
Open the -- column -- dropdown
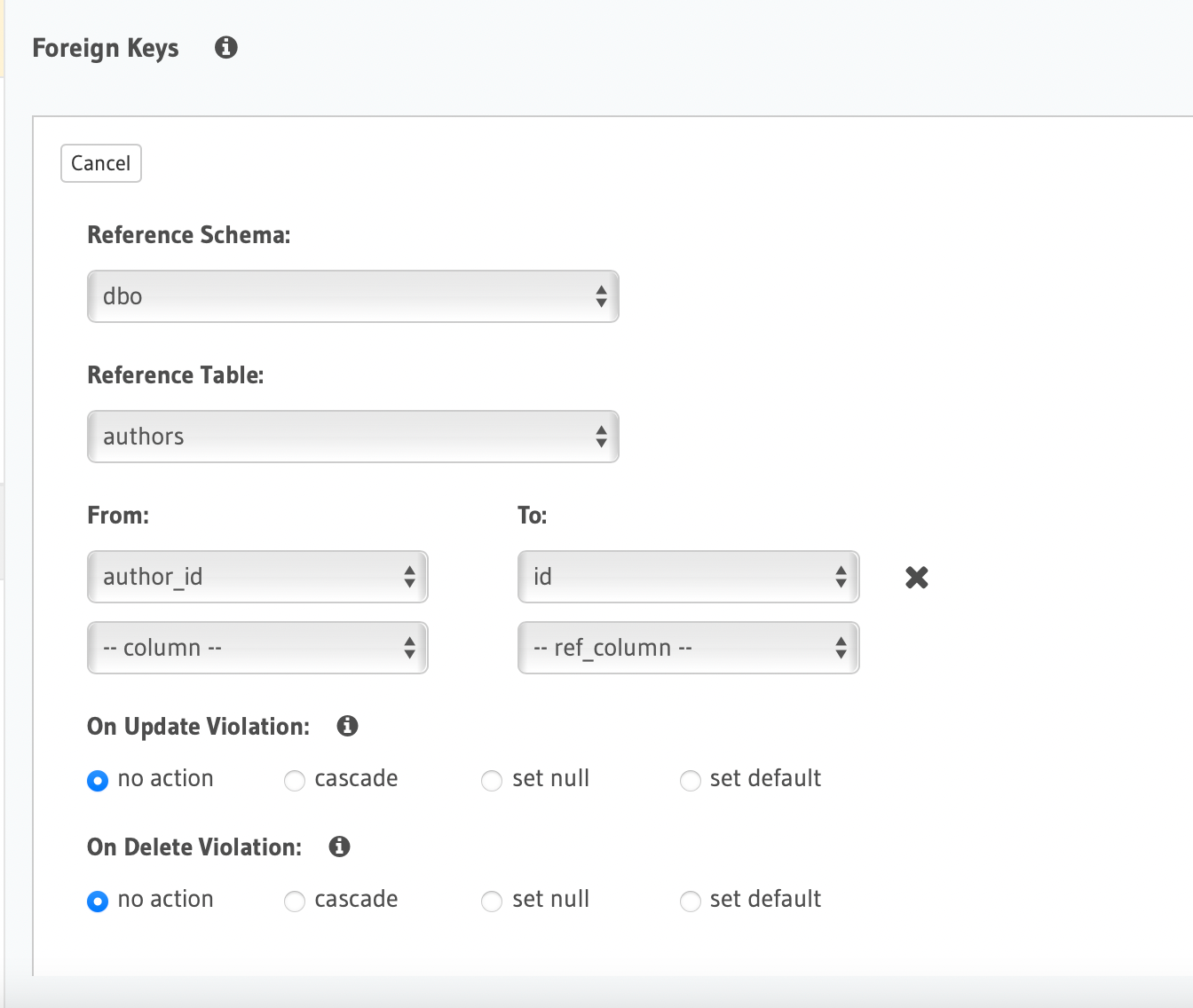click(x=257, y=648)
